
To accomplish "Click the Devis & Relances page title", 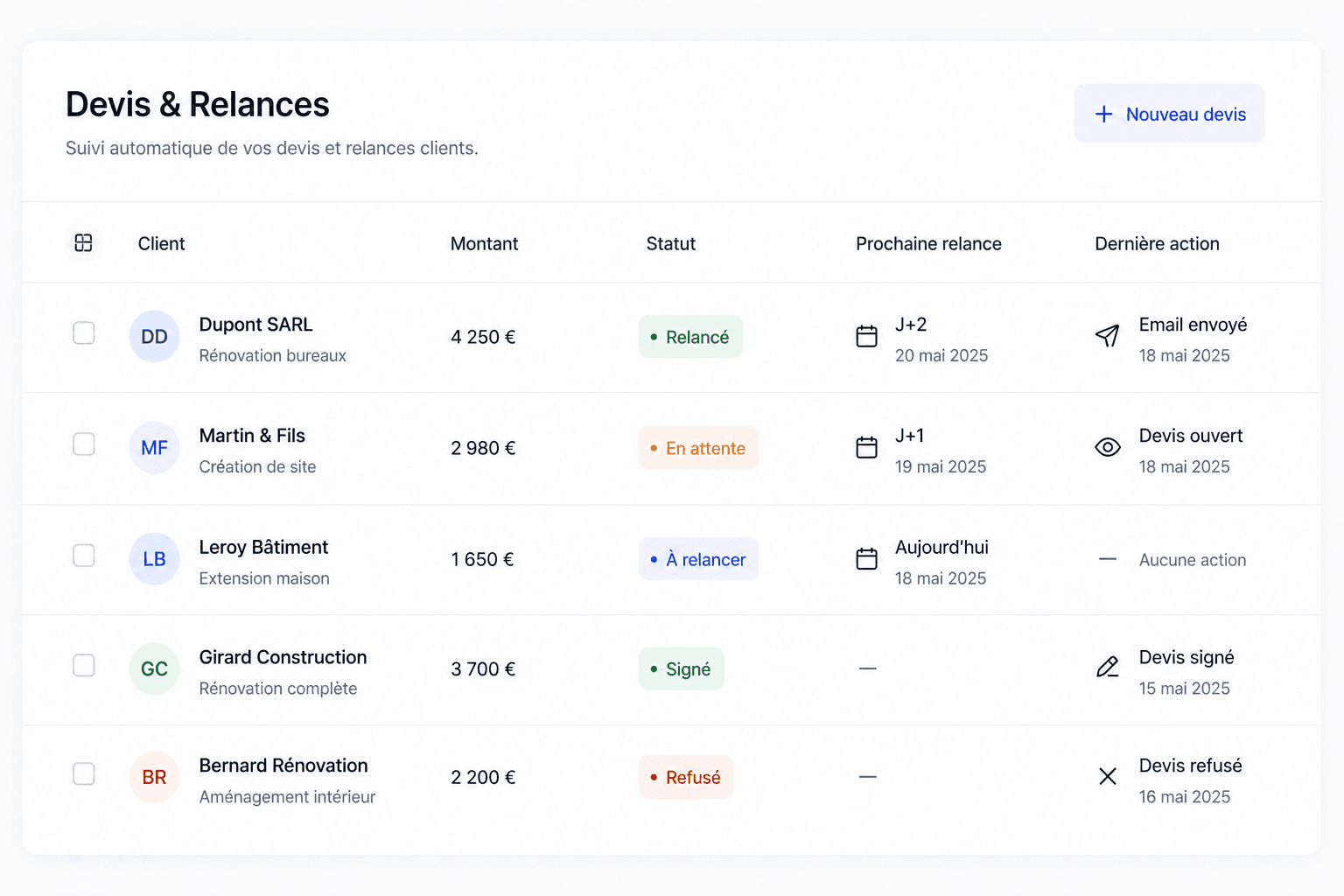I will click(198, 104).
